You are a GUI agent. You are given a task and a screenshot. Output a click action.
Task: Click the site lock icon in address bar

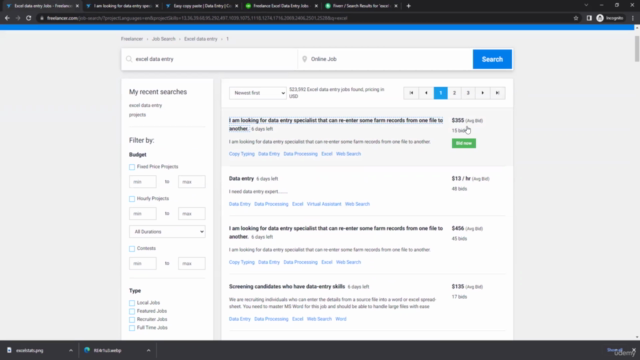(x=42, y=18)
